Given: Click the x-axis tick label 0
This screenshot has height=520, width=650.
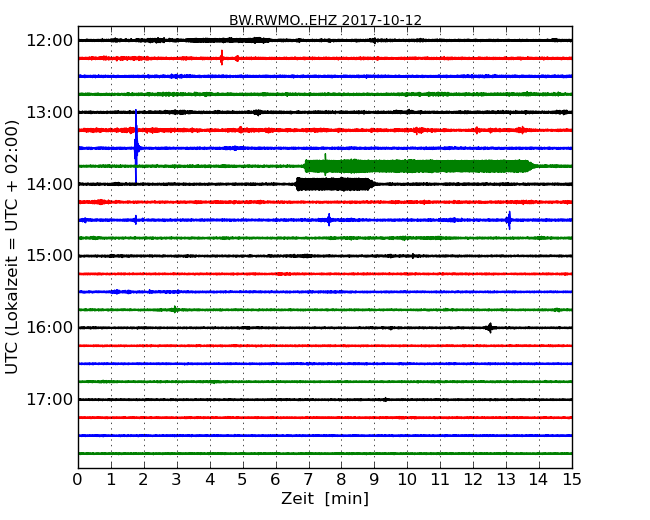Looking at the screenshot, I should tap(78, 480).
